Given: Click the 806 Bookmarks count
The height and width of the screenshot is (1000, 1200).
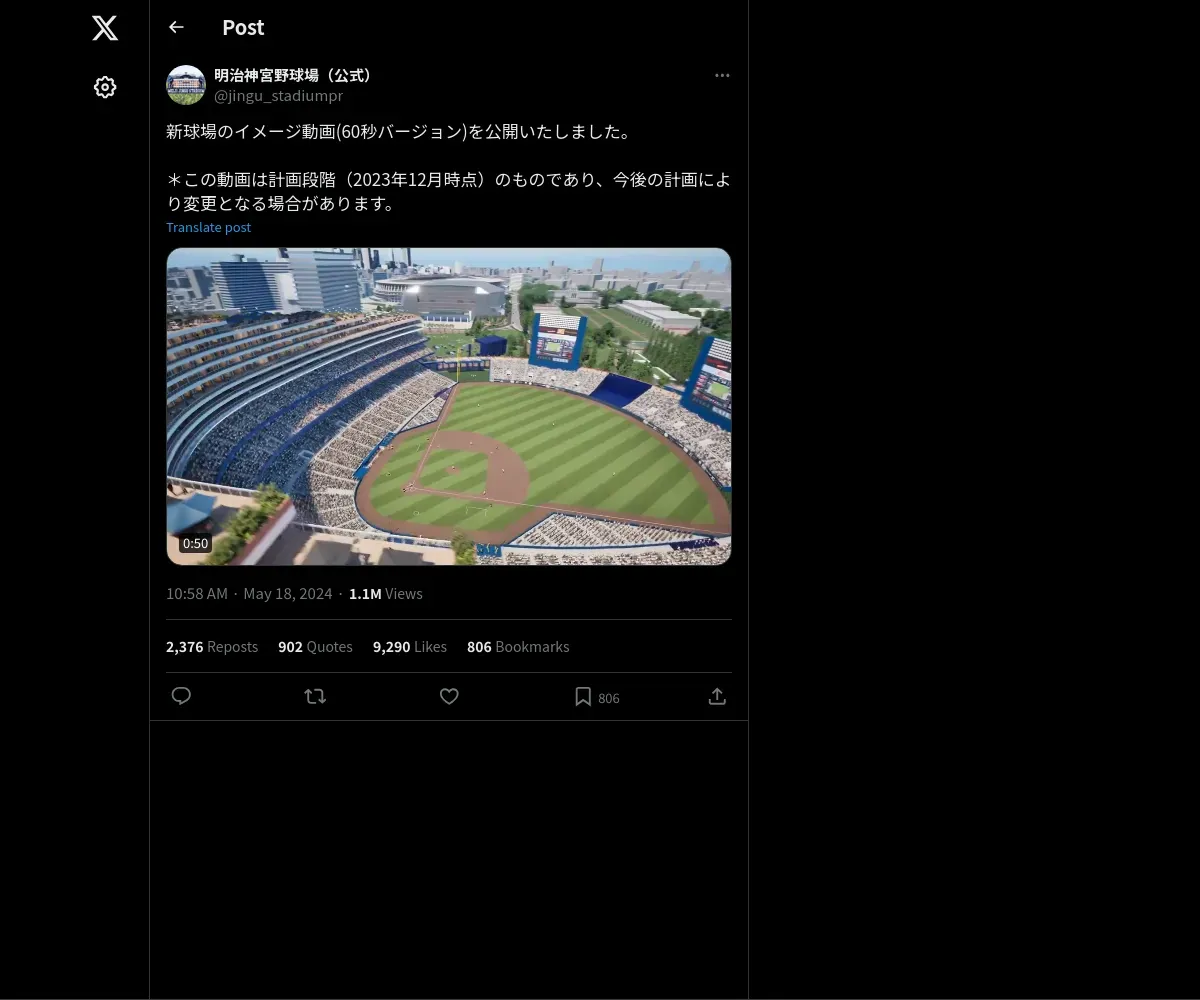Looking at the screenshot, I should tap(518, 647).
